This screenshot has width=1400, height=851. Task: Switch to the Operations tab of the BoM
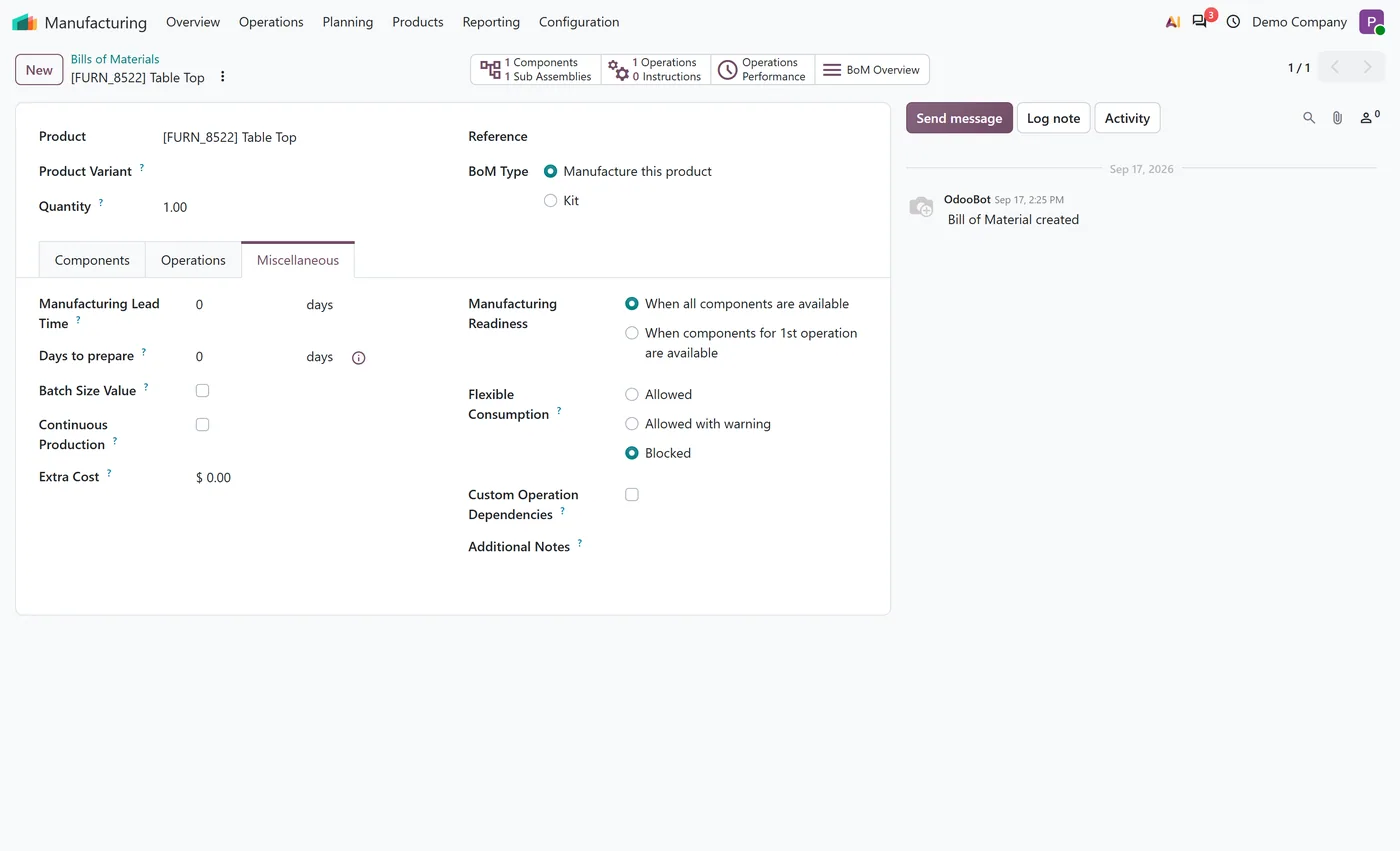point(193,260)
